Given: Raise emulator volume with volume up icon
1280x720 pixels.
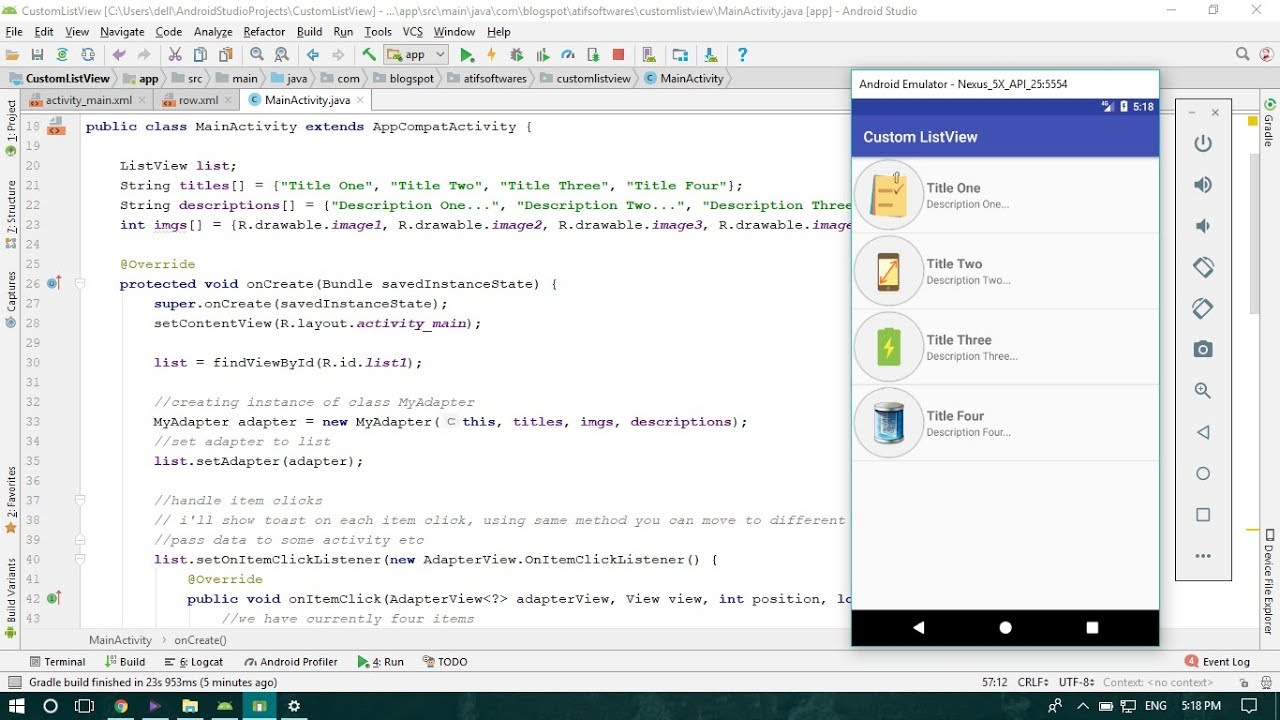Looking at the screenshot, I should [1203, 185].
